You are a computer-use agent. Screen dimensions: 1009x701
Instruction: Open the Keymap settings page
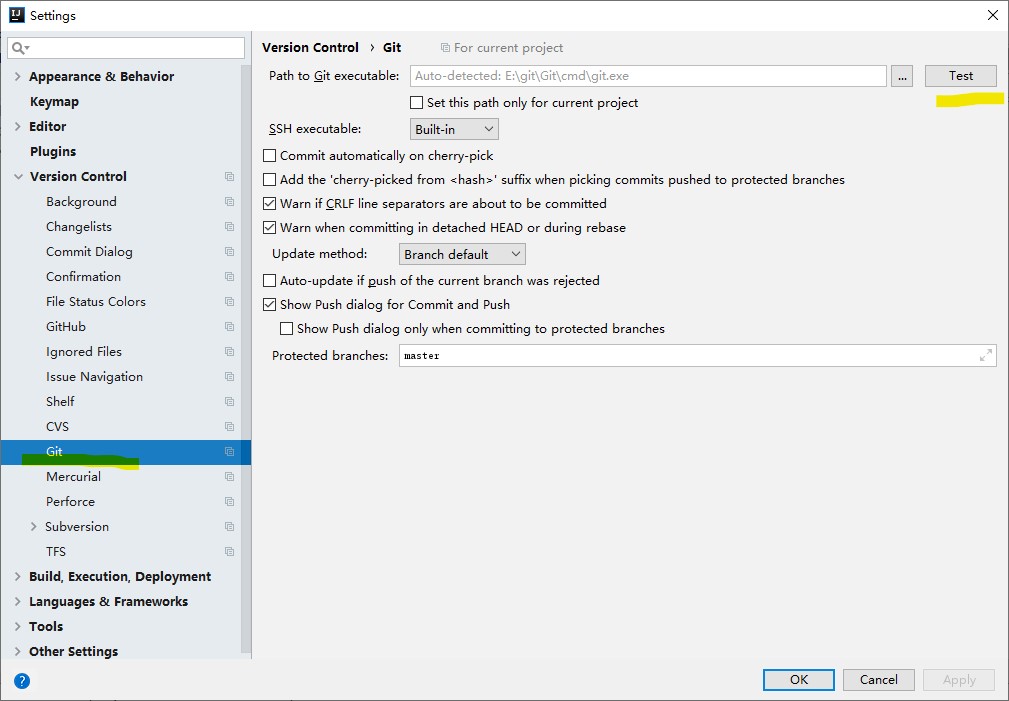[x=54, y=102]
